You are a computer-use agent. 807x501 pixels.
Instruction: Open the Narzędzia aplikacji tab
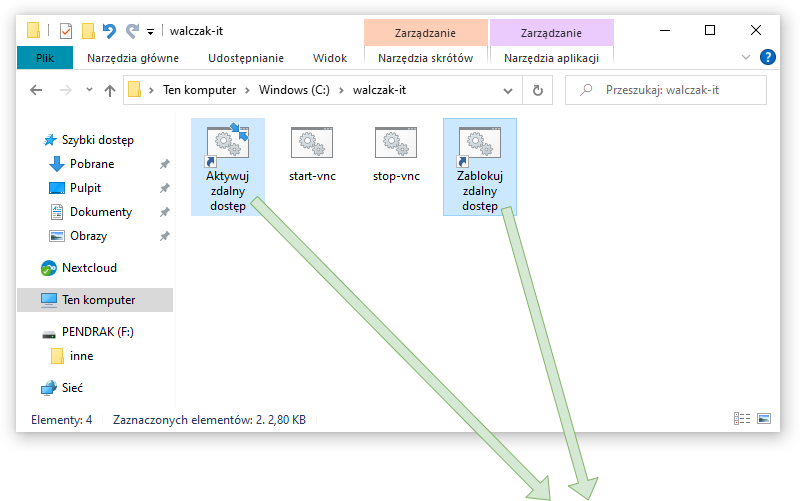tap(552, 58)
